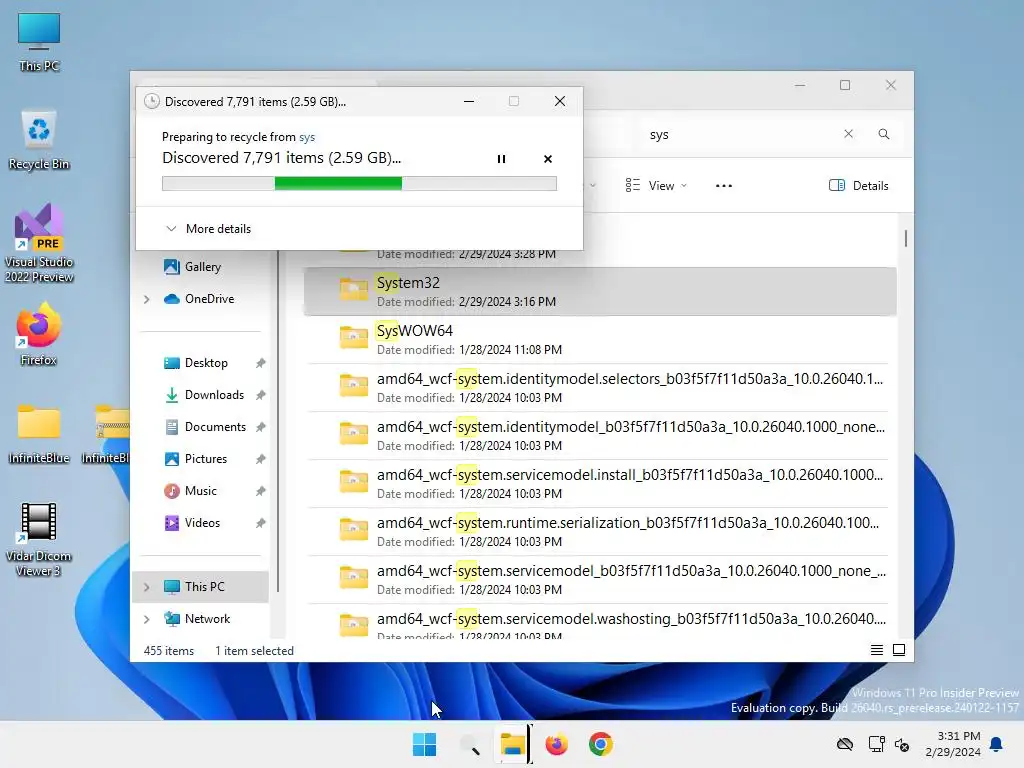Open Documents from the sidebar

click(x=215, y=426)
